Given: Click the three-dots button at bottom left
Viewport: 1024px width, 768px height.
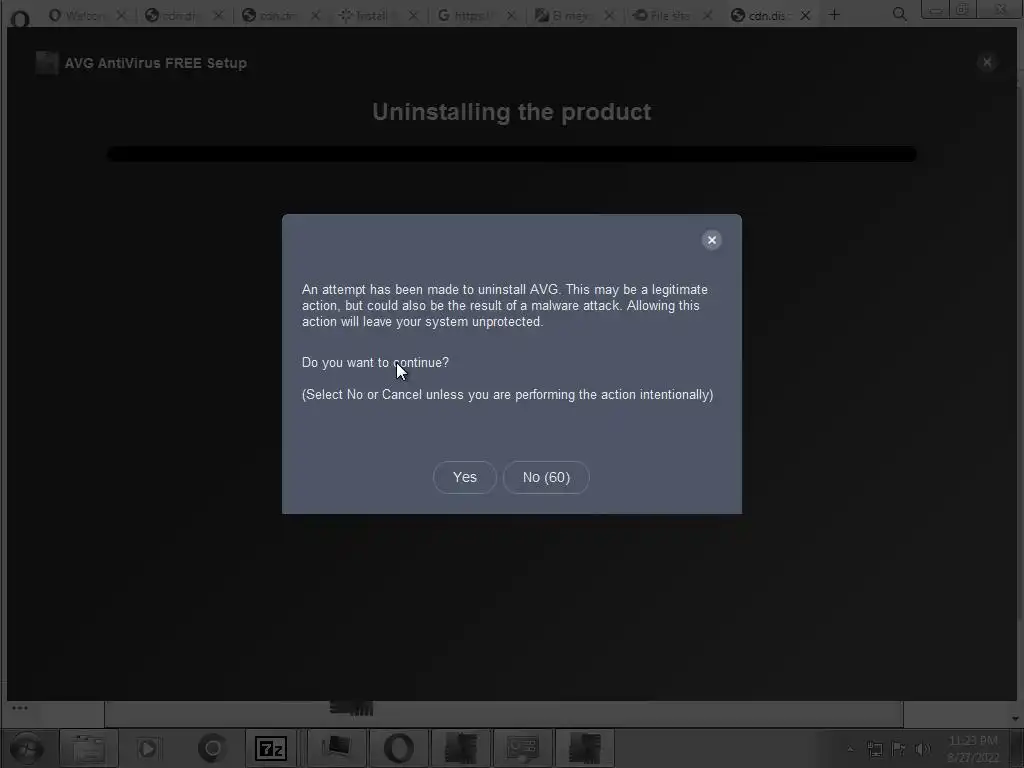Looking at the screenshot, I should coord(20,708).
